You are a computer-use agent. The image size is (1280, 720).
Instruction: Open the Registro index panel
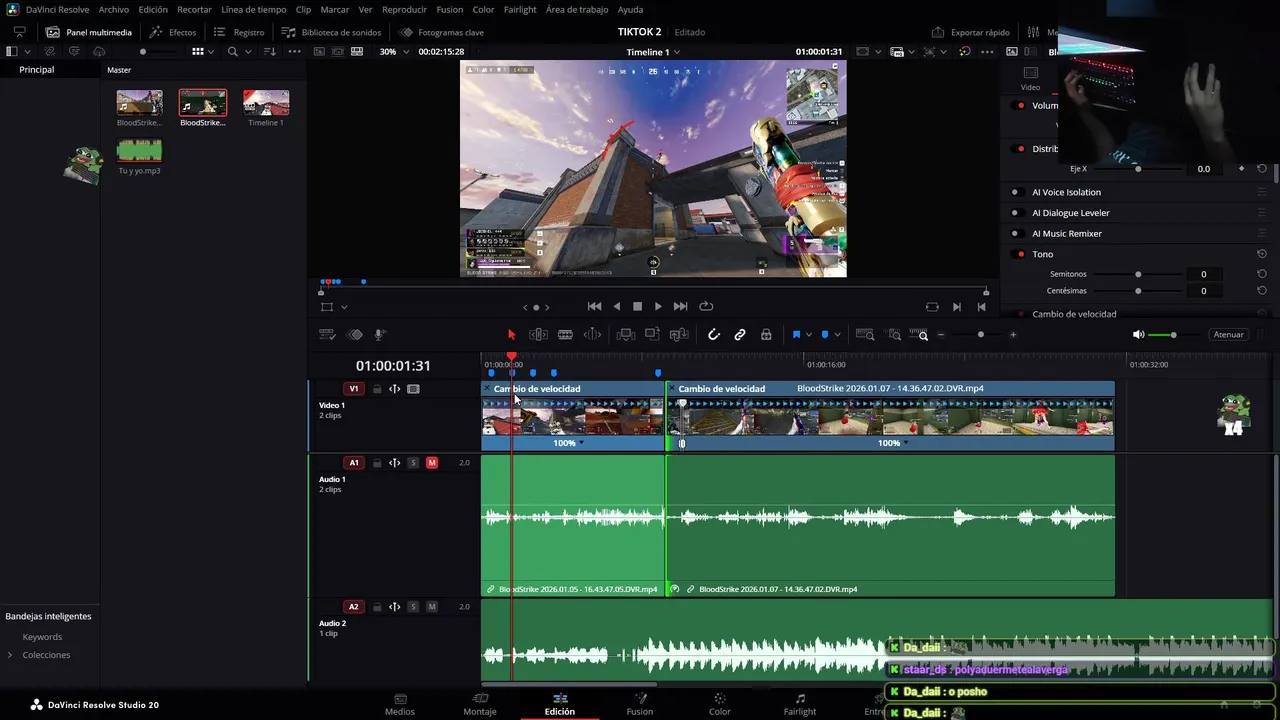tap(239, 32)
